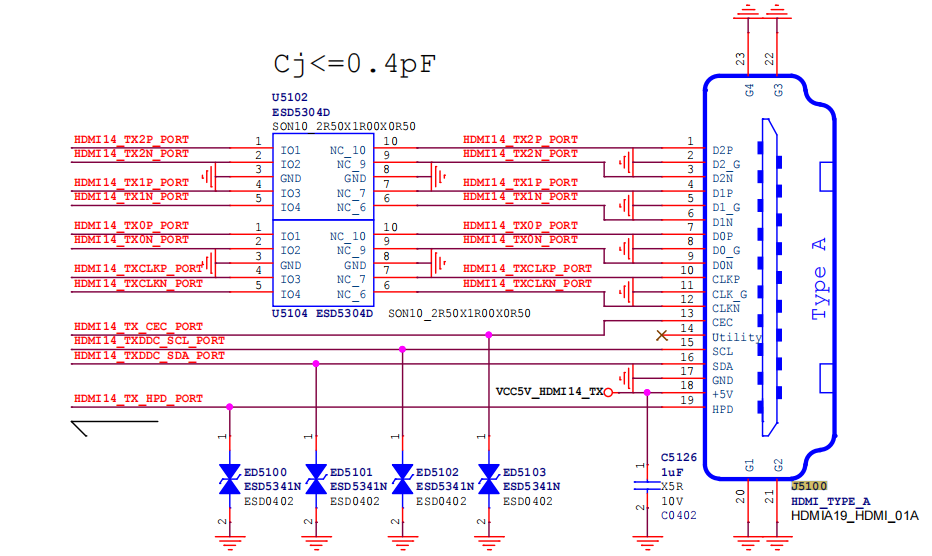Click the U5104 ESD5304D designator text
Viewport: 932px width, 556px height.
pos(322,313)
